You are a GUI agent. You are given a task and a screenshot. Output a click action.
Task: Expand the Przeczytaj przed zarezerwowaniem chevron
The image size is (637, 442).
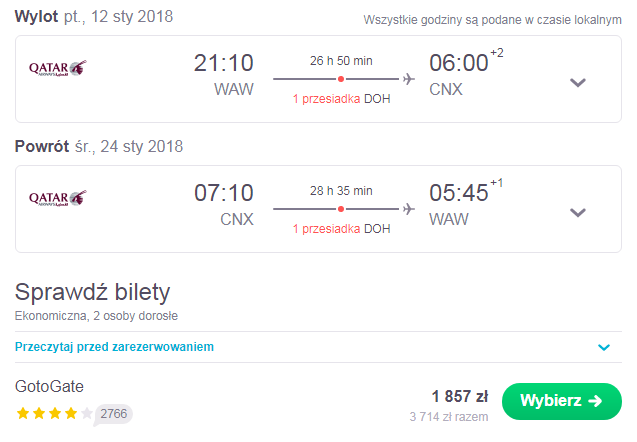click(x=604, y=347)
